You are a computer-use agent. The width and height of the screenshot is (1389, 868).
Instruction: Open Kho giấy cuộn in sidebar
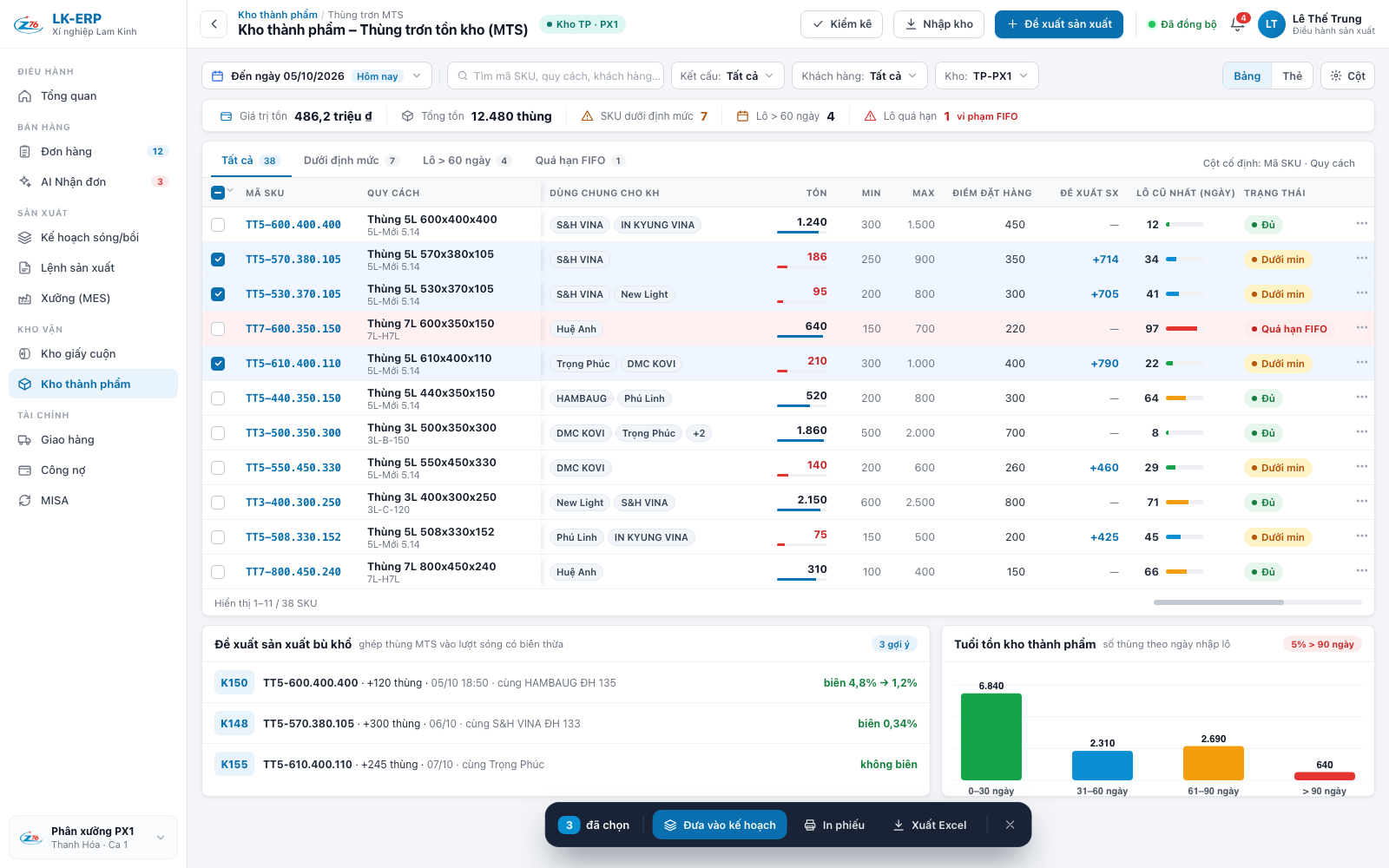point(93,353)
